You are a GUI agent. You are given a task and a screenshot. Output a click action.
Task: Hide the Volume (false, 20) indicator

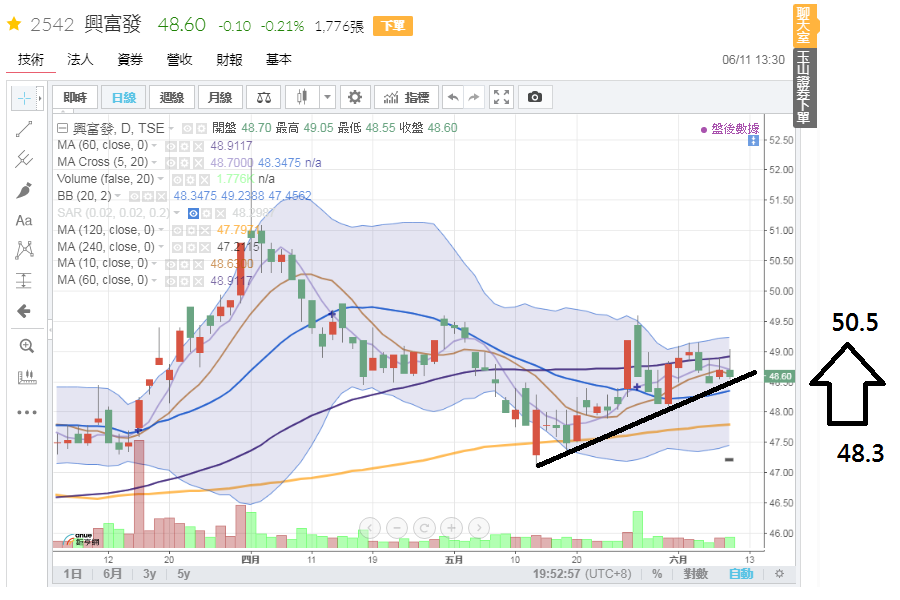pyautogui.click(x=178, y=180)
